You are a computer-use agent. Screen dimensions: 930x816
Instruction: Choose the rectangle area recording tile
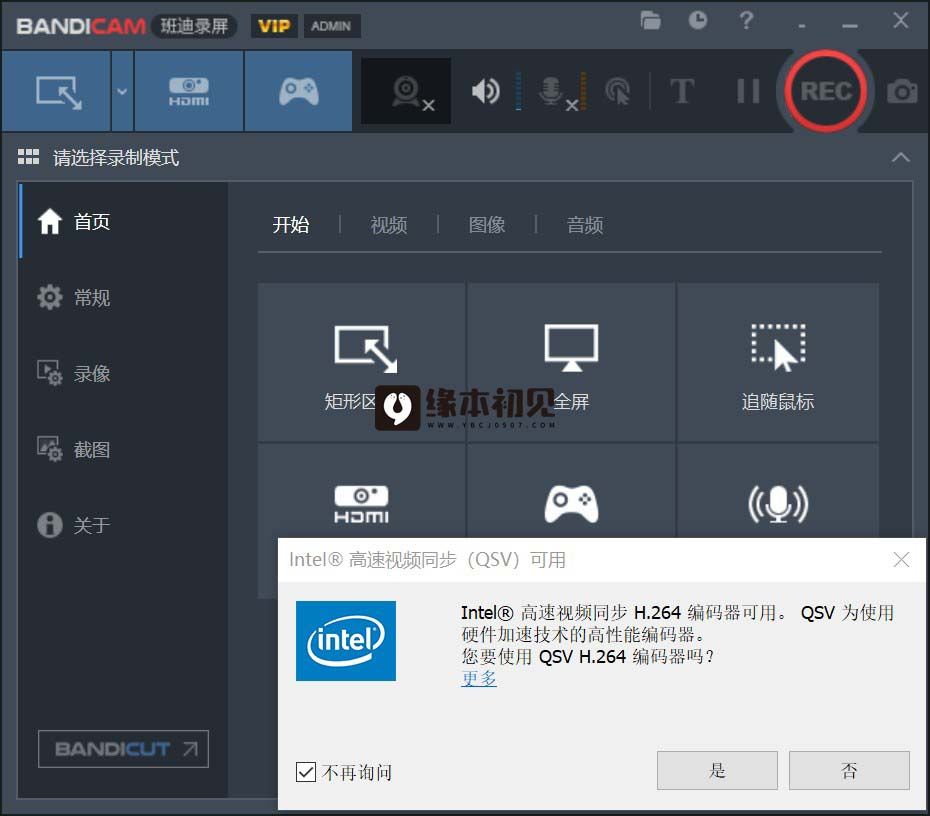[362, 362]
